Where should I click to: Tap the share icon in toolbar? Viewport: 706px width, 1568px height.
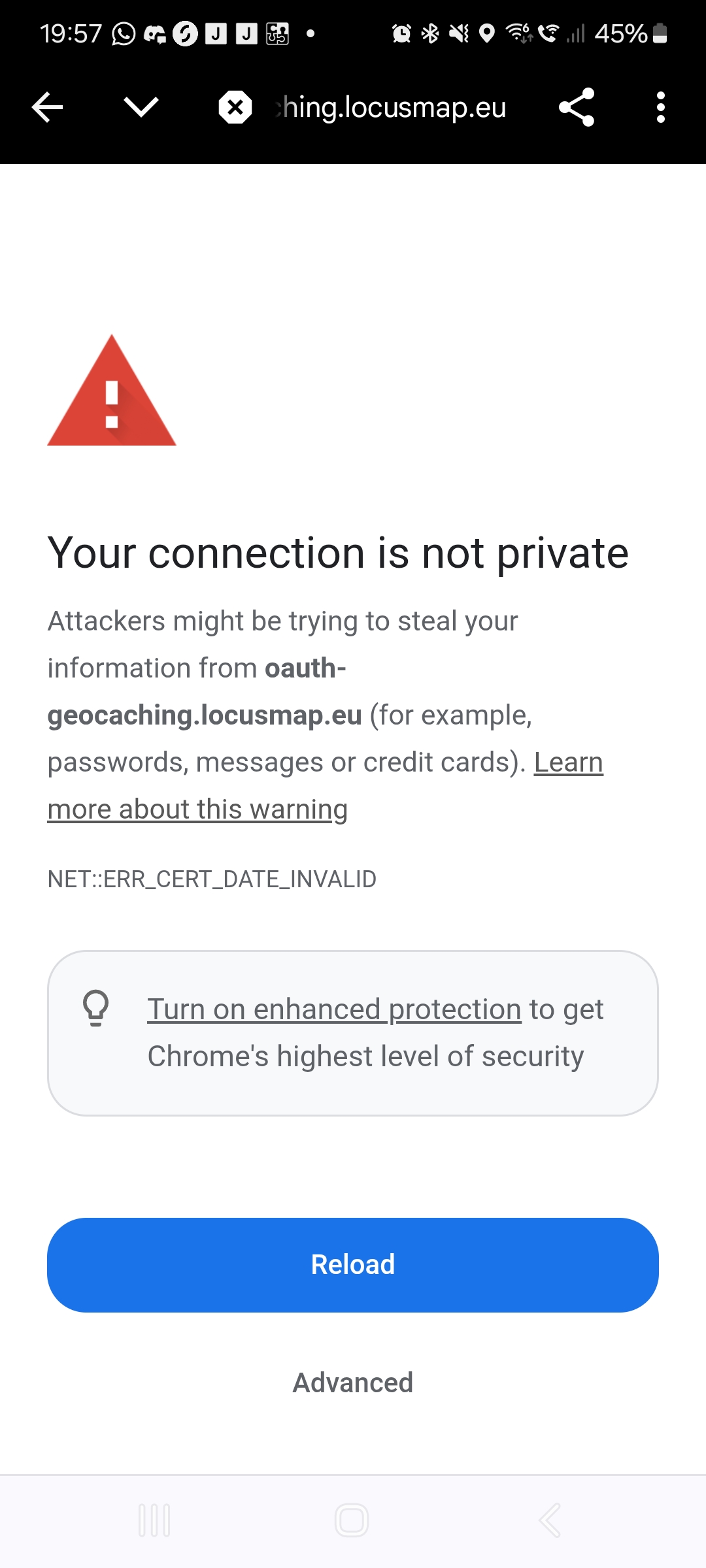pos(577,107)
